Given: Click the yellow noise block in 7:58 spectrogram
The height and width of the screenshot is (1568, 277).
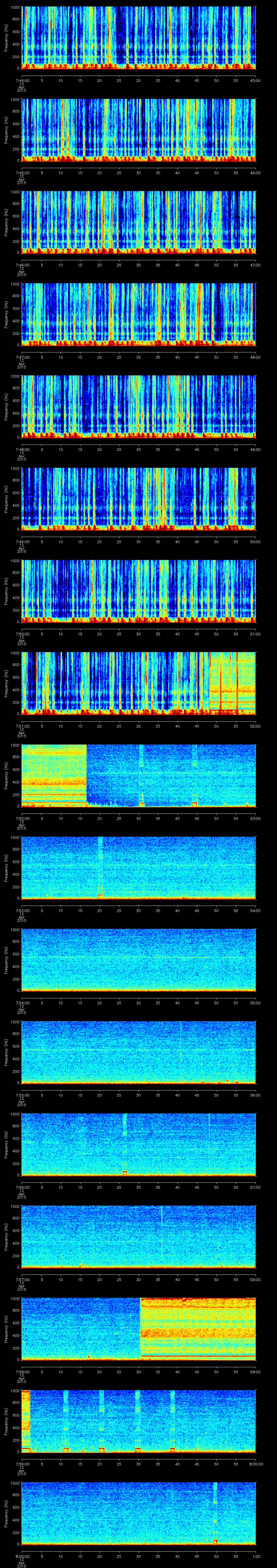Looking at the screenshot, I should pyautogui.click(x=198, y=1328).
